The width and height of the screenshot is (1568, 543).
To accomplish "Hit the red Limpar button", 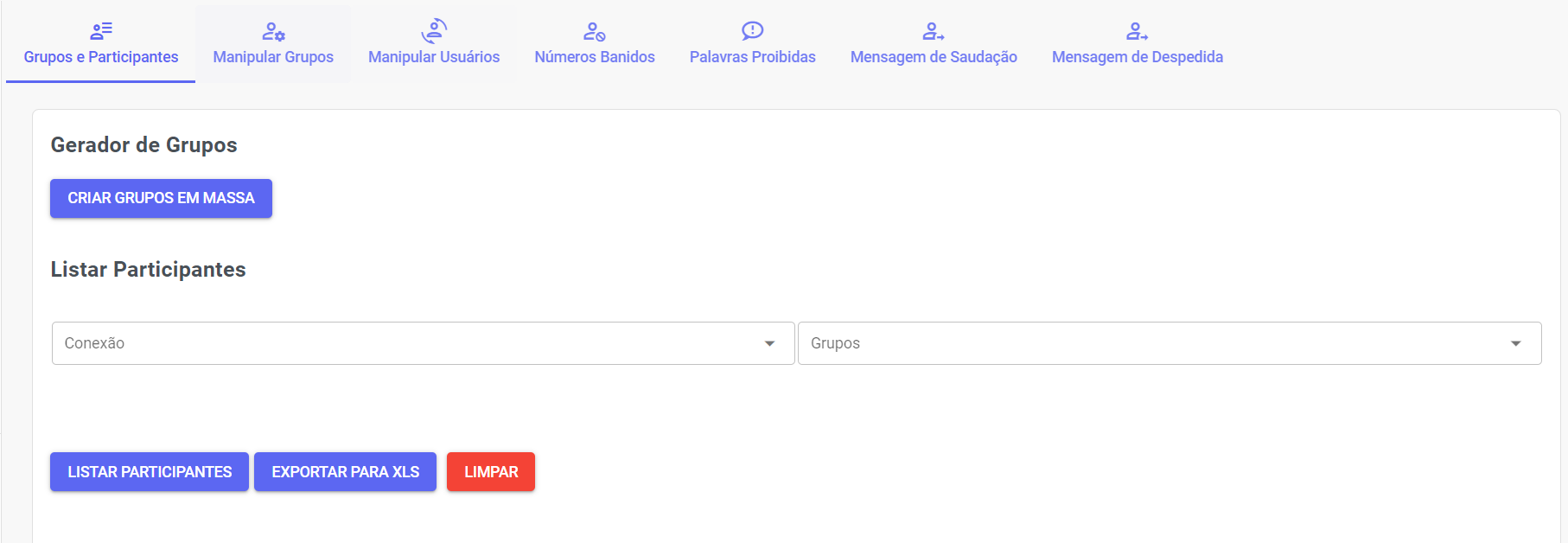I will pyautogui.click(x=491, y=472).
